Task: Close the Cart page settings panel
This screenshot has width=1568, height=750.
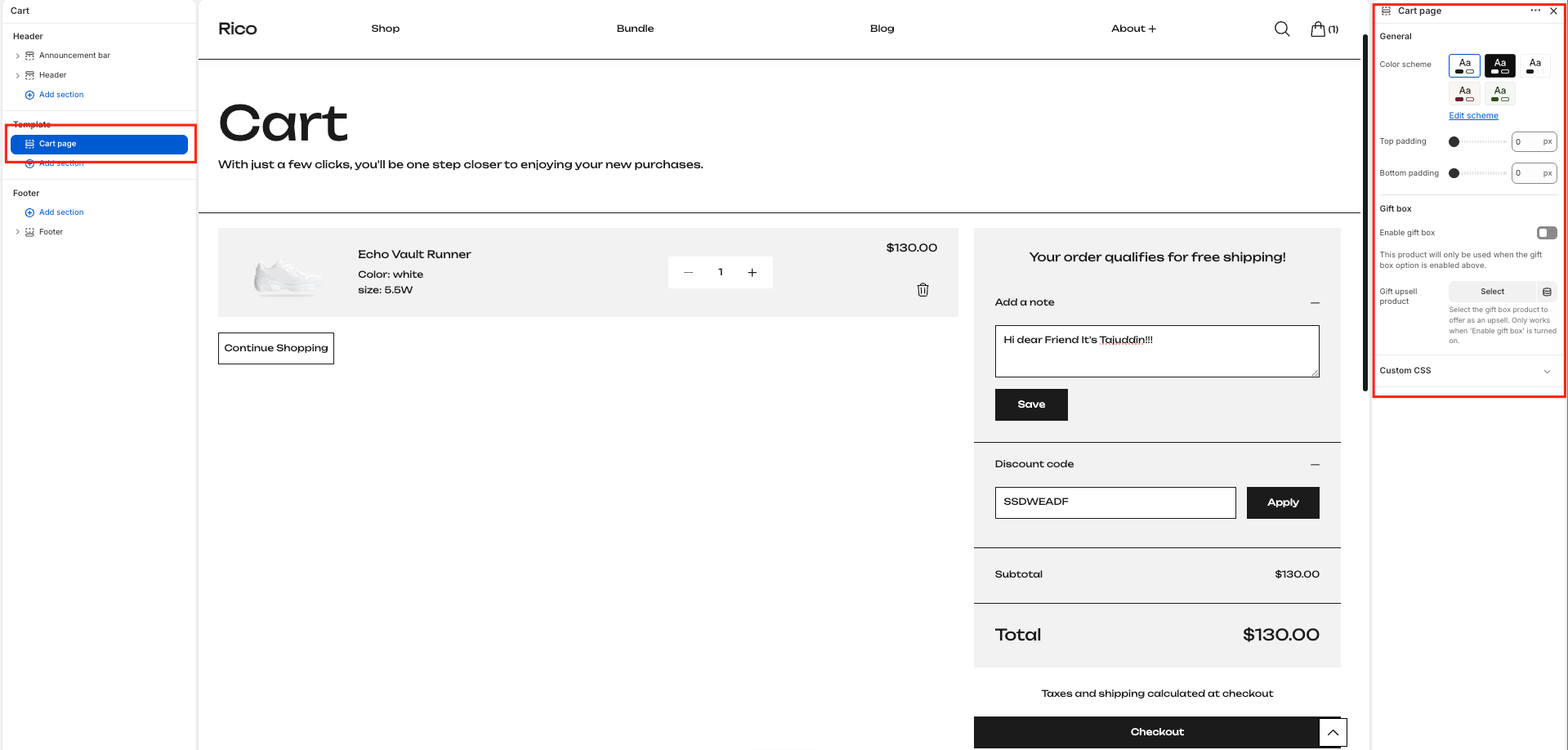Action: tap(1553, 11)
